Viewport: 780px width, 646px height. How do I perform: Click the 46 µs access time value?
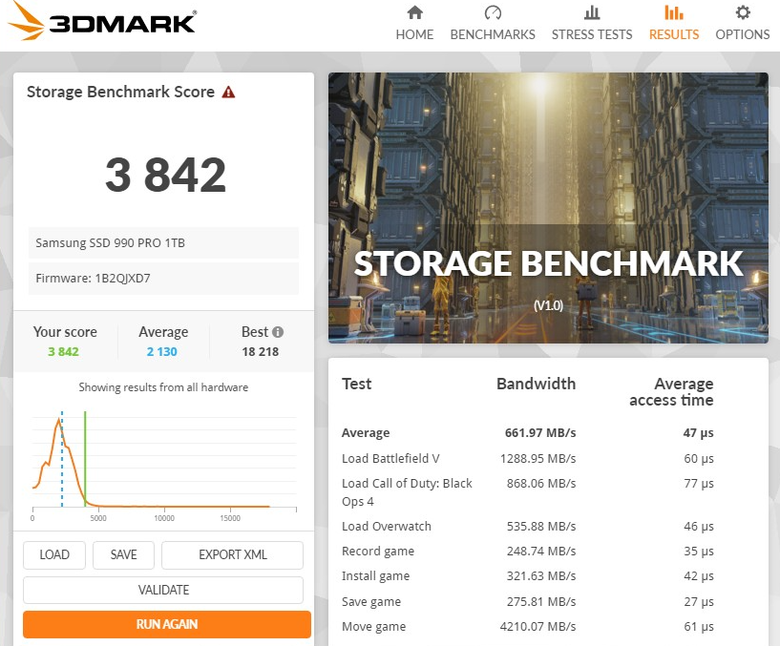pyautogui.click(x=698, y=526)
